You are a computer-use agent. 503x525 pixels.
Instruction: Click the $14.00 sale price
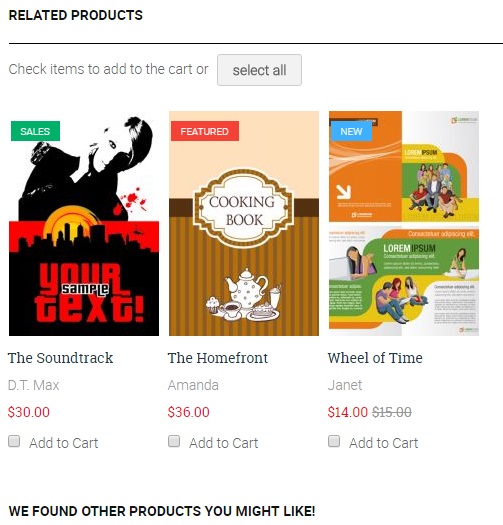click(x=348, y=412)
